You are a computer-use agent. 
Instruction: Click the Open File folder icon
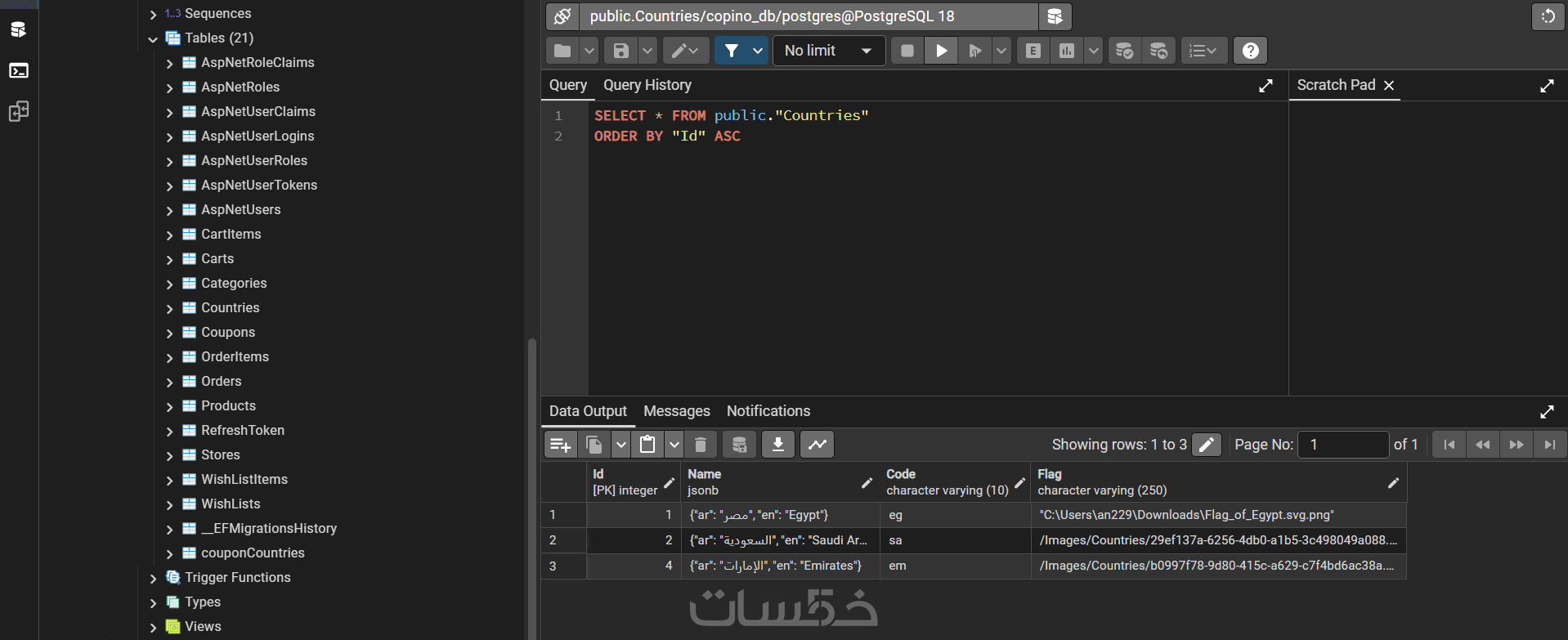click(x=562, y=51)
